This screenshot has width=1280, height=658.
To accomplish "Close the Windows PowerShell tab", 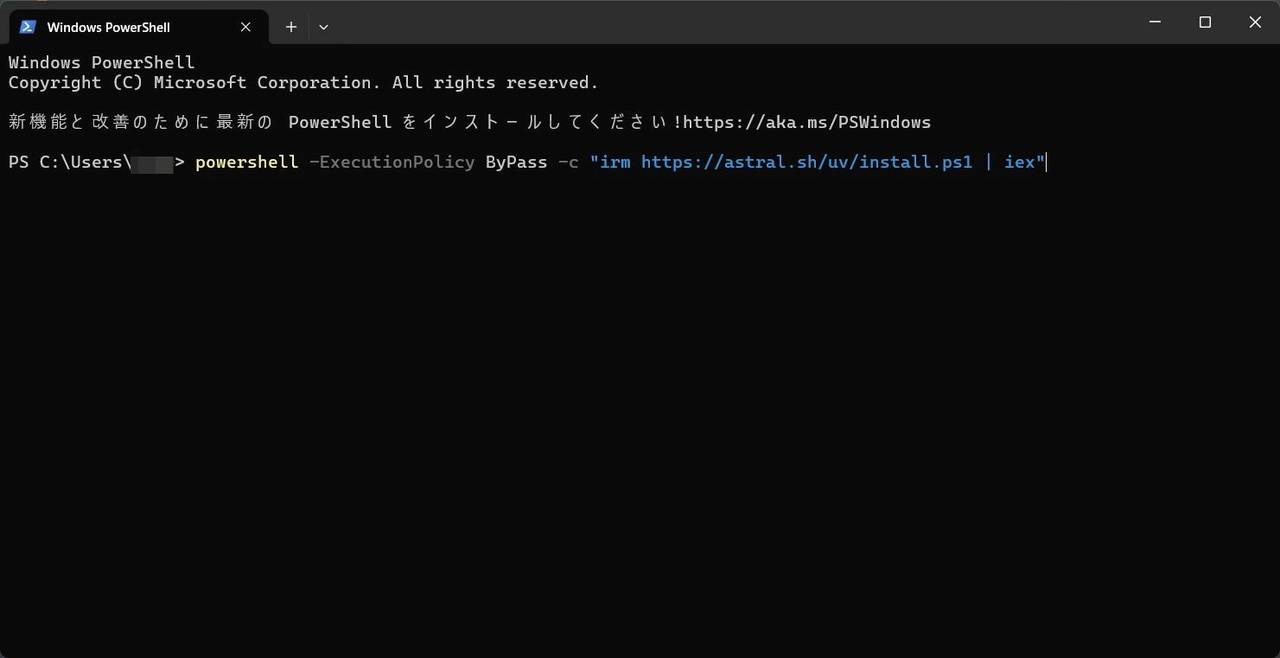I will tap(246, 27).
